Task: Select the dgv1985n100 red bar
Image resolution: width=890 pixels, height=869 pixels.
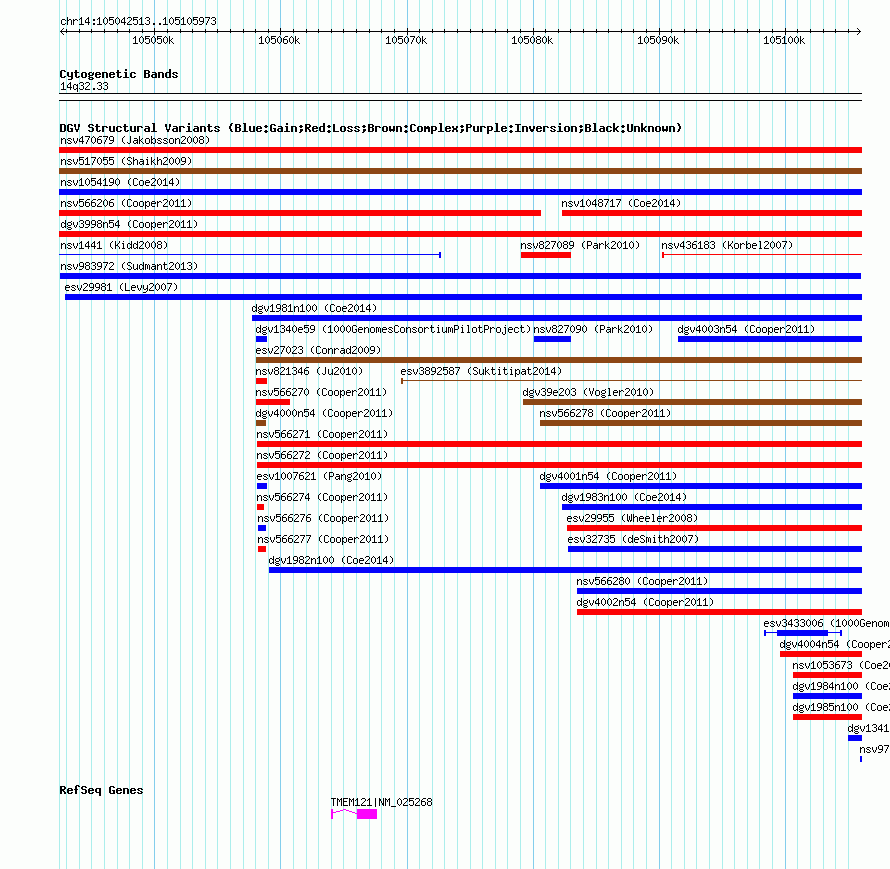Action: tap(827, 717)
